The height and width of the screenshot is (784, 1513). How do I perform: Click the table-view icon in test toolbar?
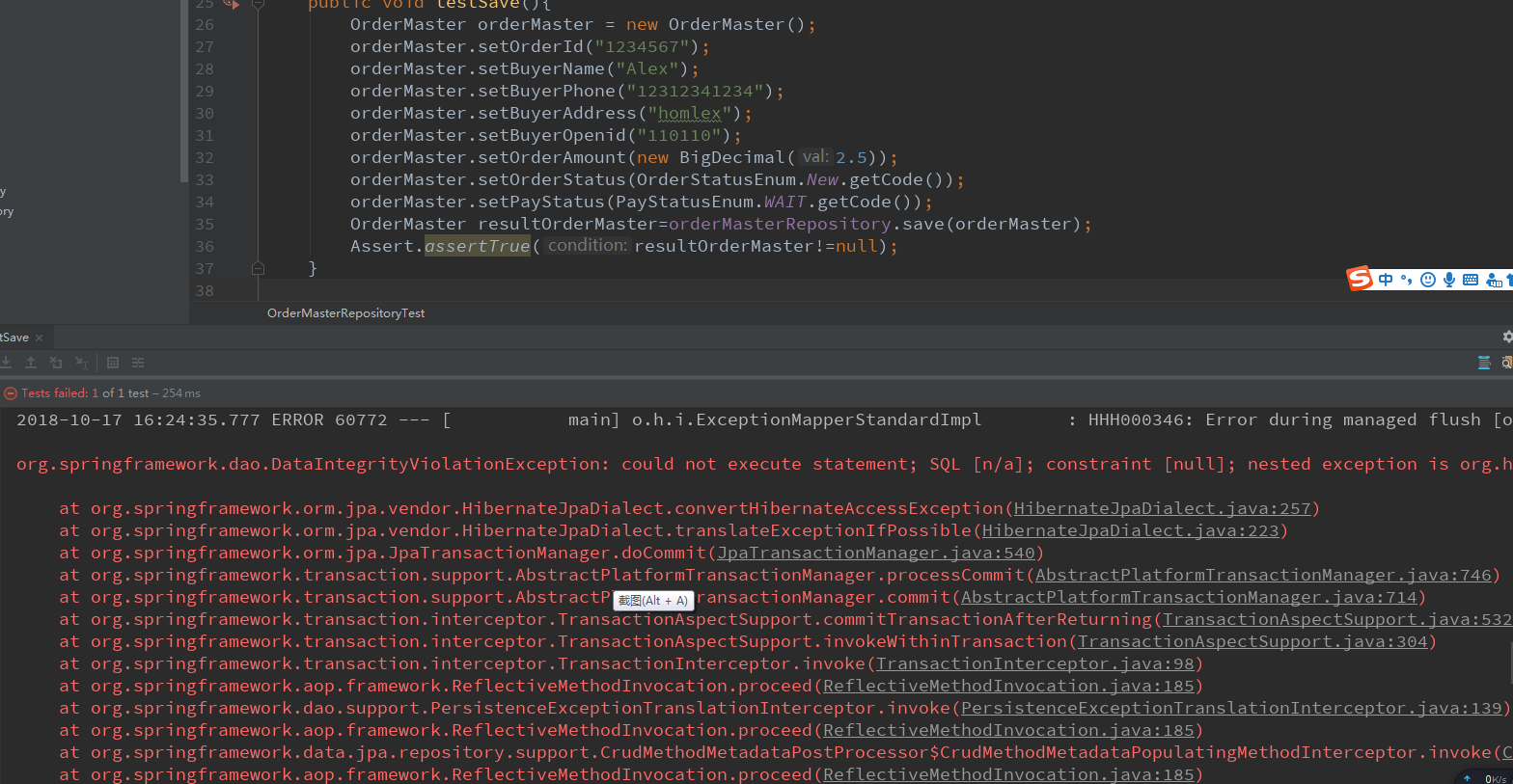tap(113, 363)
